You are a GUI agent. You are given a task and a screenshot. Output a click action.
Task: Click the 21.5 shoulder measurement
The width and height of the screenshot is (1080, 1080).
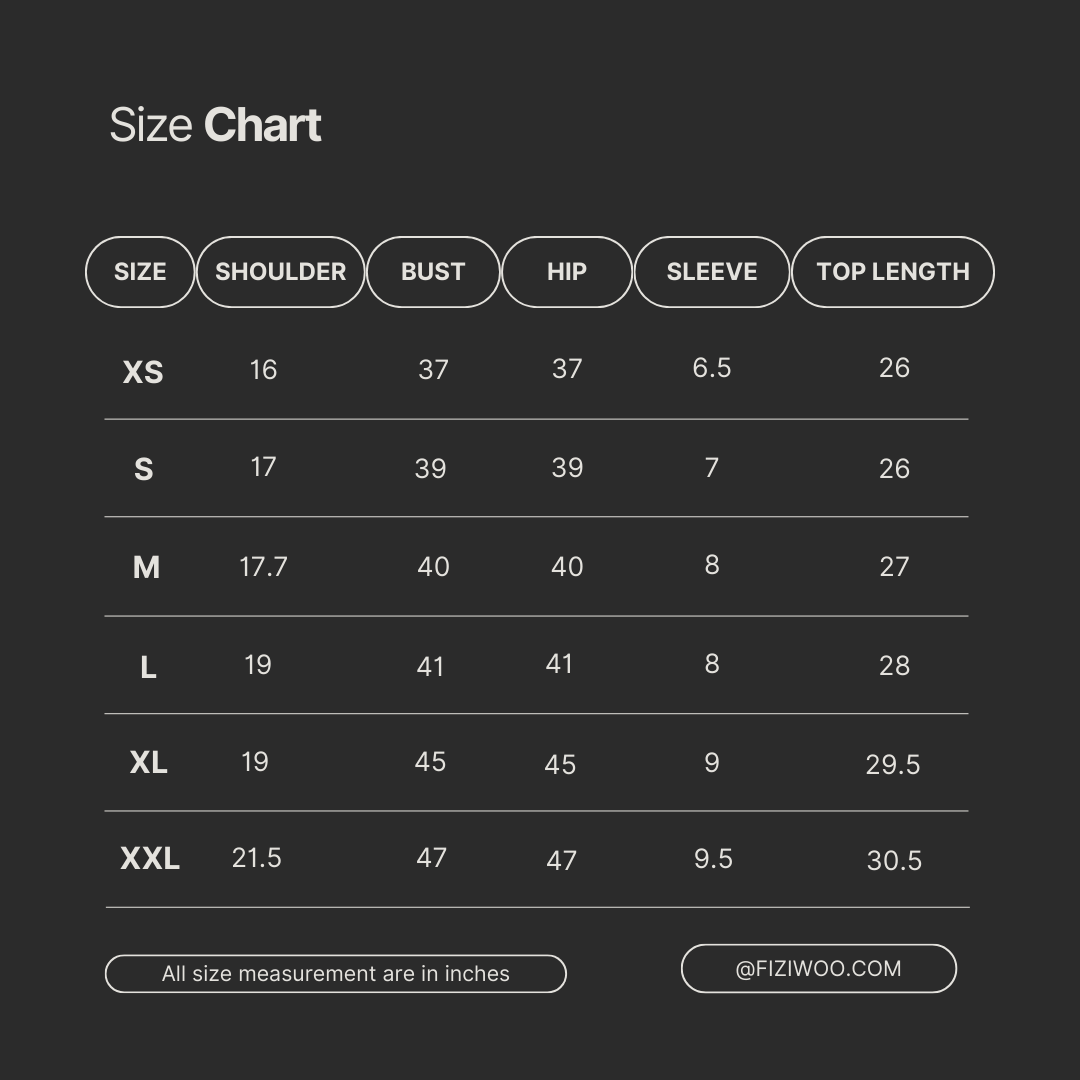point(257,858)
